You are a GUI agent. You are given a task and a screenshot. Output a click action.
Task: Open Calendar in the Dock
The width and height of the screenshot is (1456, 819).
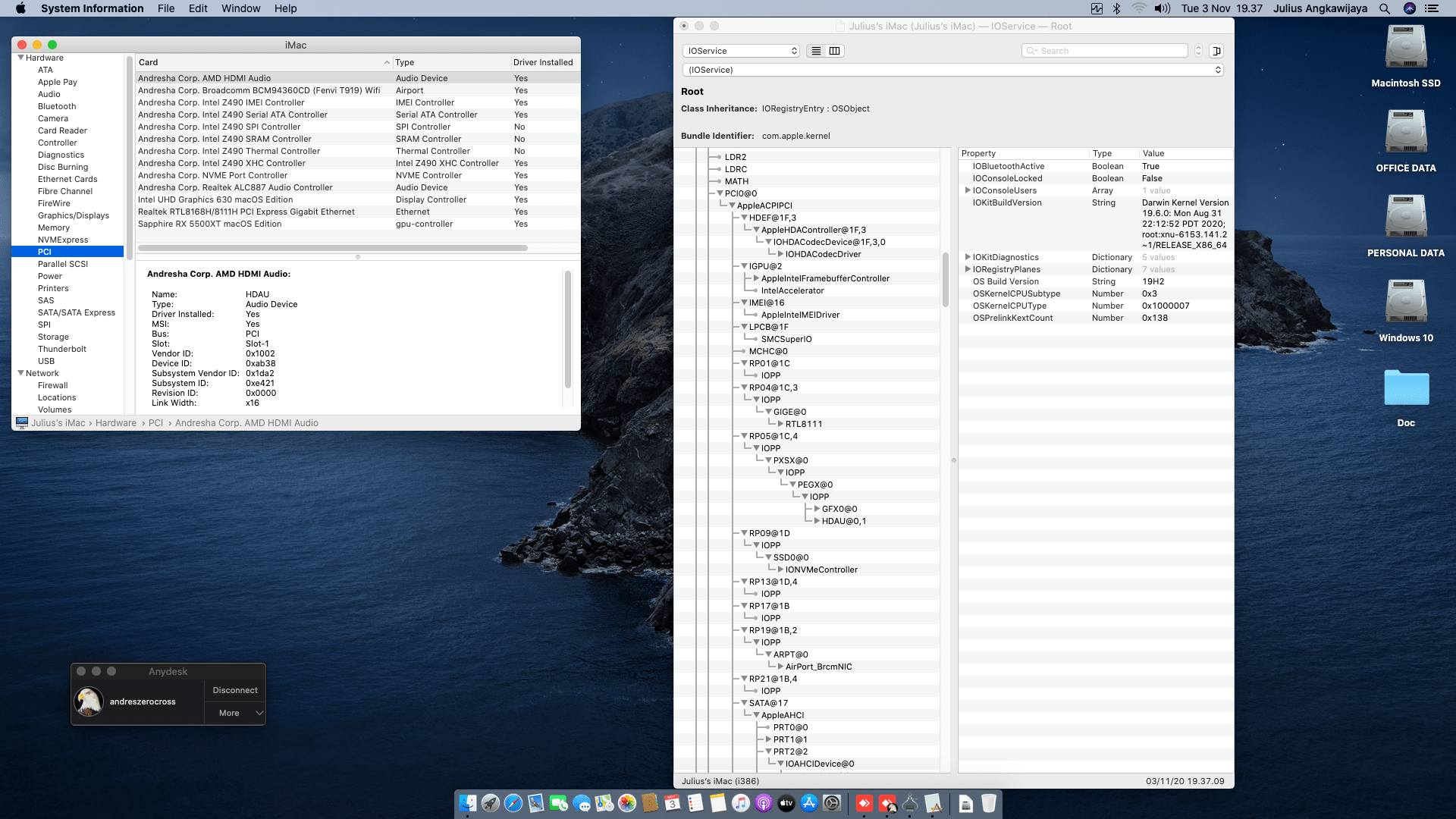673,803
